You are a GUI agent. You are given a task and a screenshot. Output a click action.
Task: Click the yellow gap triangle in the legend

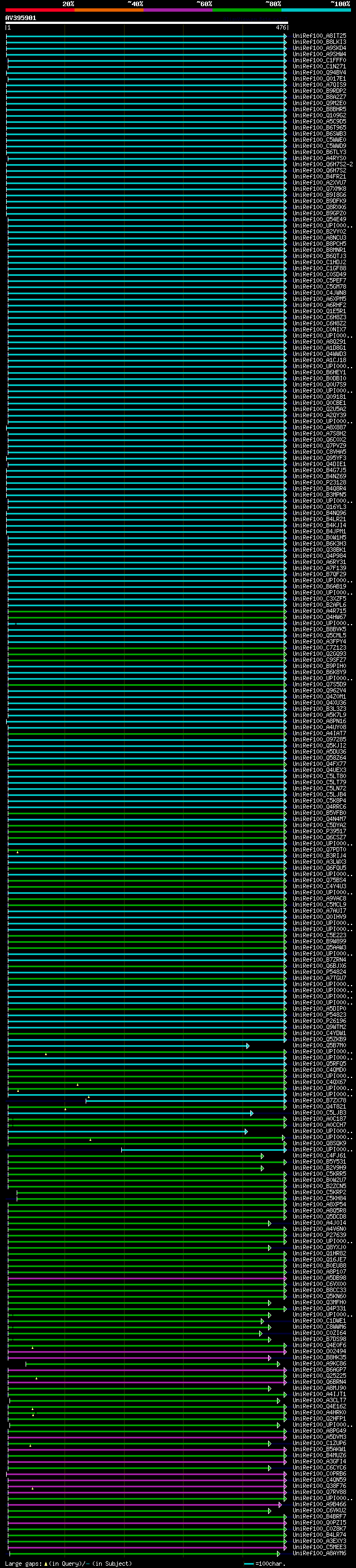[x=46, y=1564]
